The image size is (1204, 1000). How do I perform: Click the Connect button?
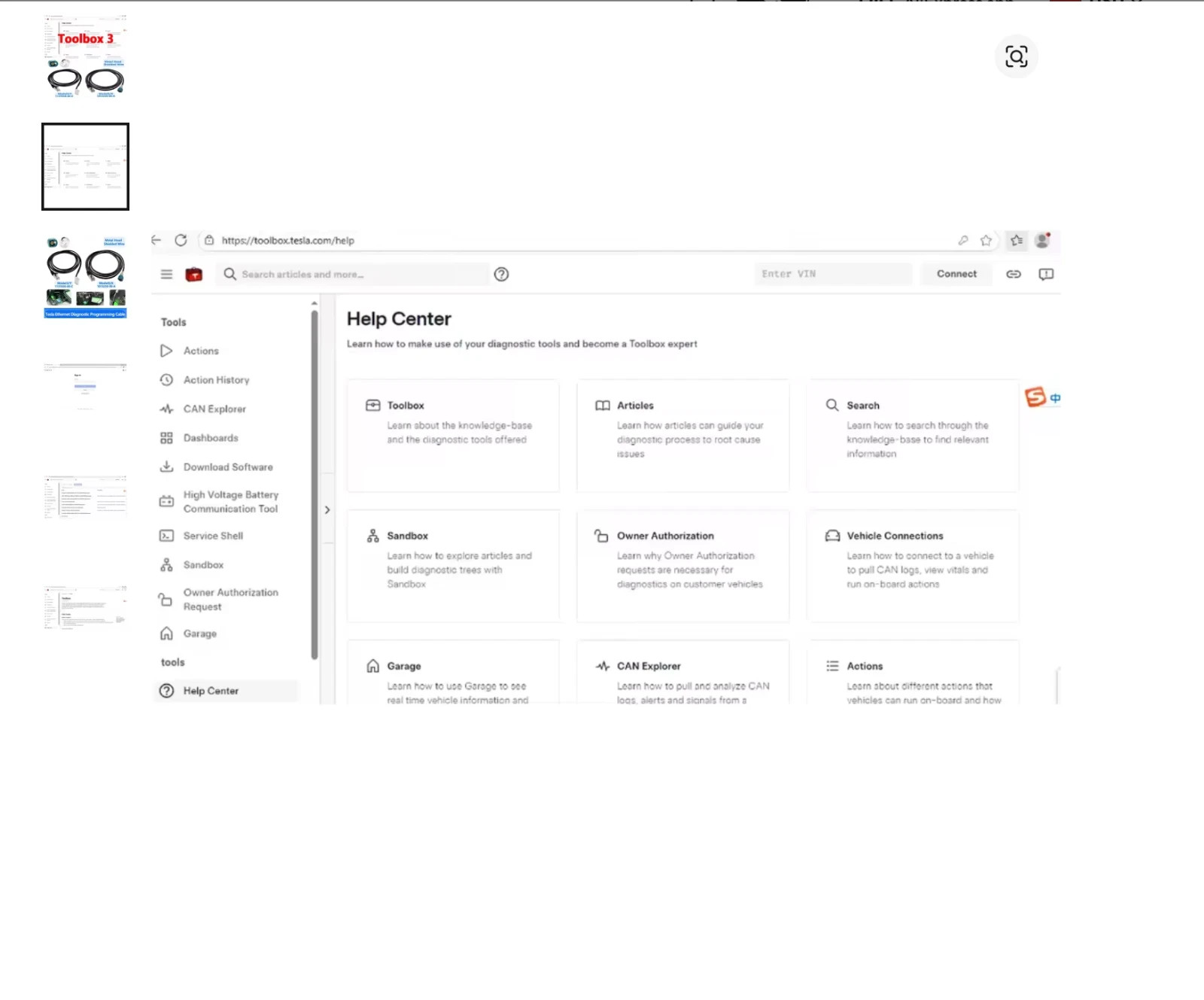click(956, 274)
